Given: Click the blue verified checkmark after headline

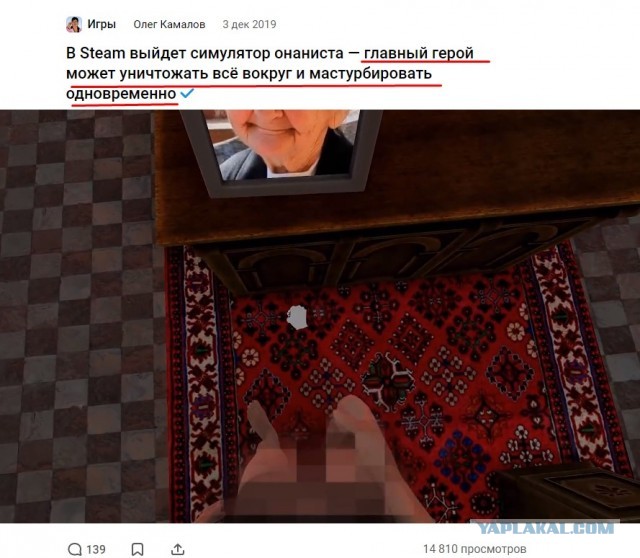Looking at the screenshot, I should point(187,93).
